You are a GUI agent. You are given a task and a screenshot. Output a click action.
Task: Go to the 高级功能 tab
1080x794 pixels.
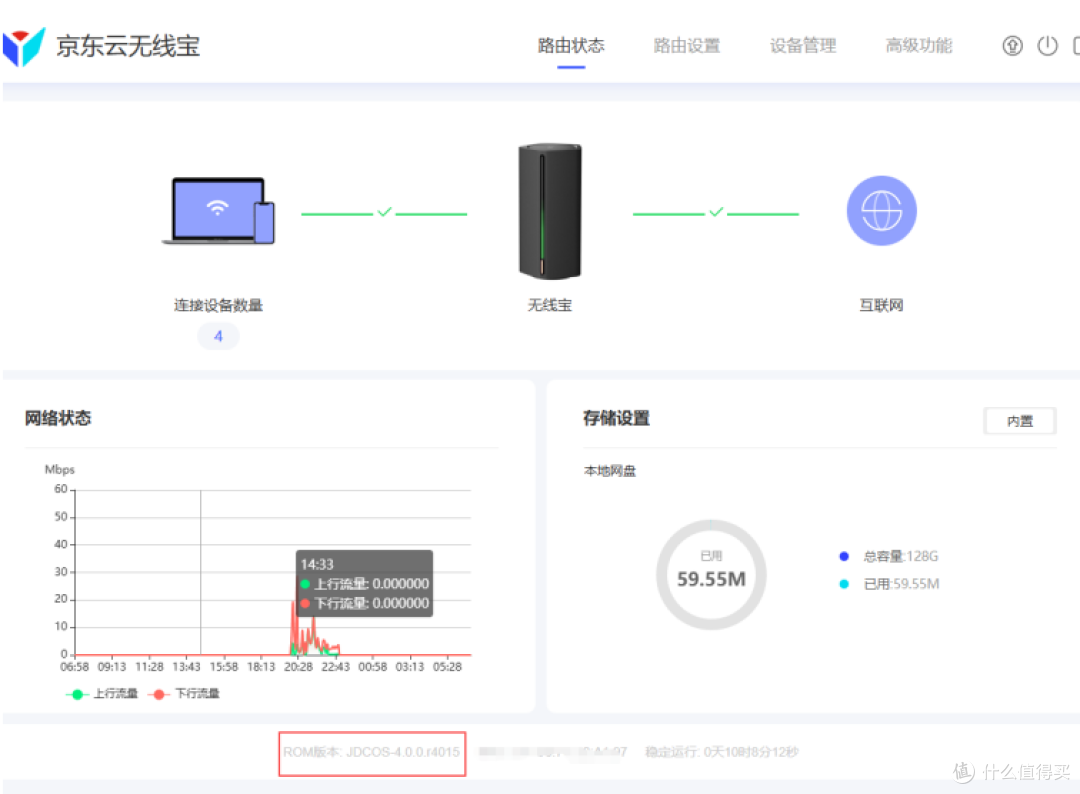coord(919,46)
